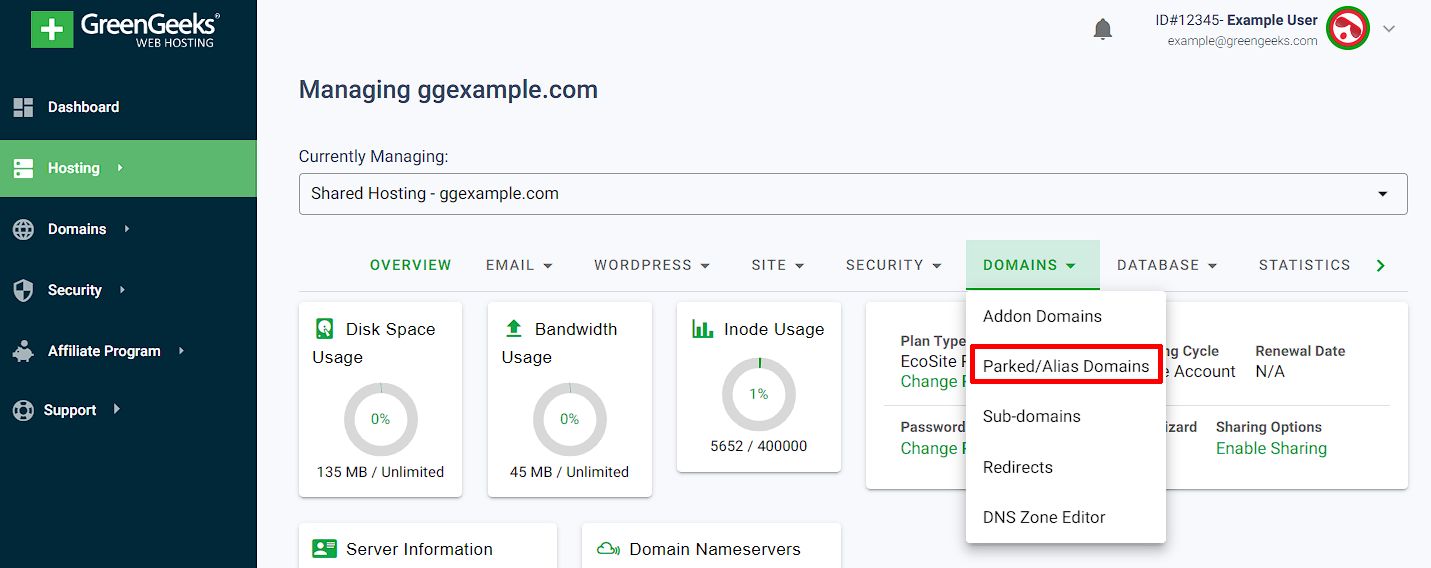Open the SITE tab menu
Screen dimensions: 1431x568
[778, 265]
